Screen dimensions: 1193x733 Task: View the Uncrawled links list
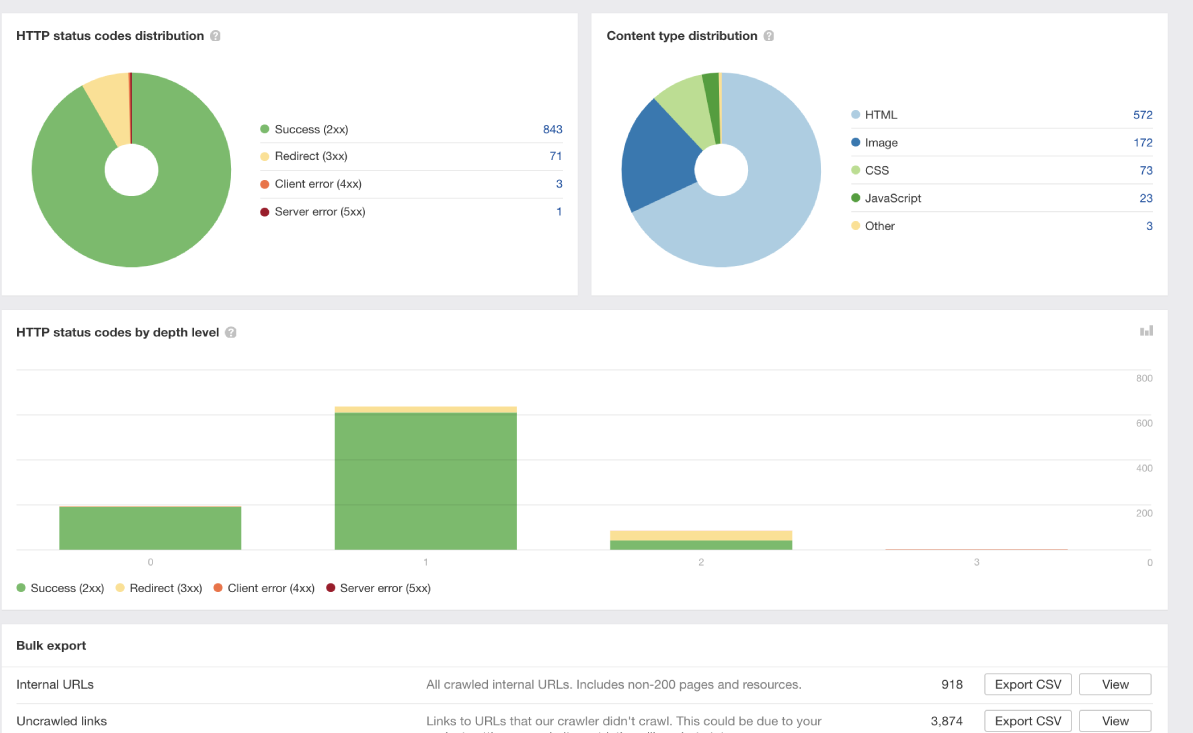1115,721
